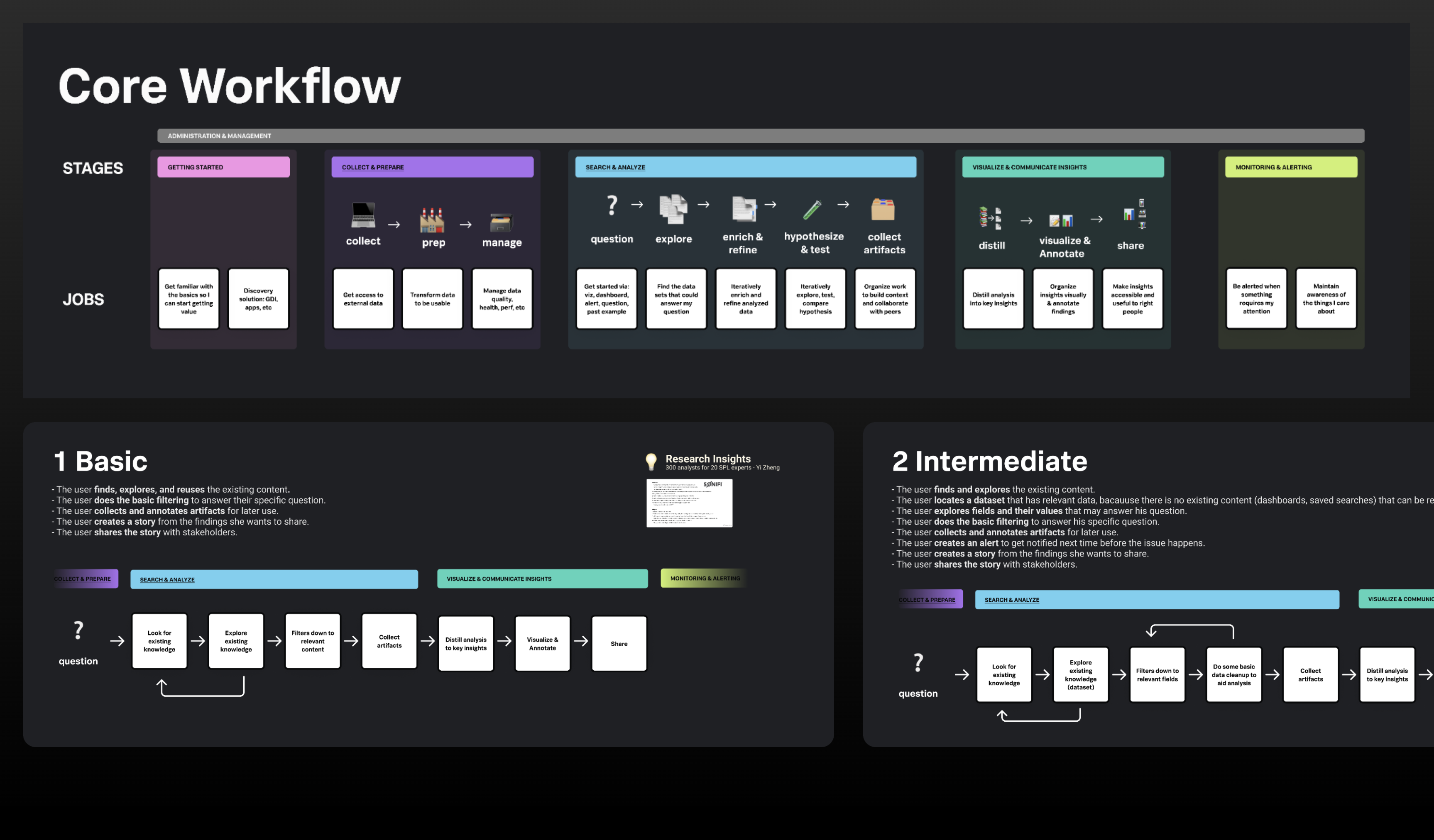Click the file cabinet icon above 'manage'
Screen dimensions: 1434x840
click(501, 222)
